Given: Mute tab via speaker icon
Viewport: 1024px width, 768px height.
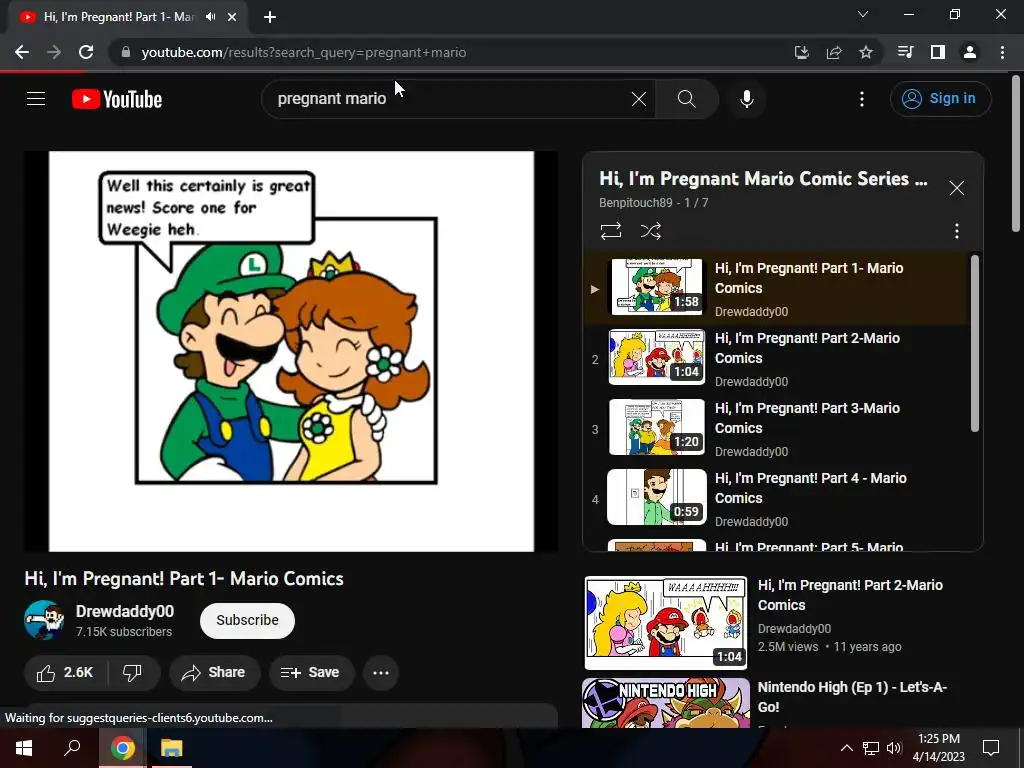Looking at the screenshot, I should point(210,17).
